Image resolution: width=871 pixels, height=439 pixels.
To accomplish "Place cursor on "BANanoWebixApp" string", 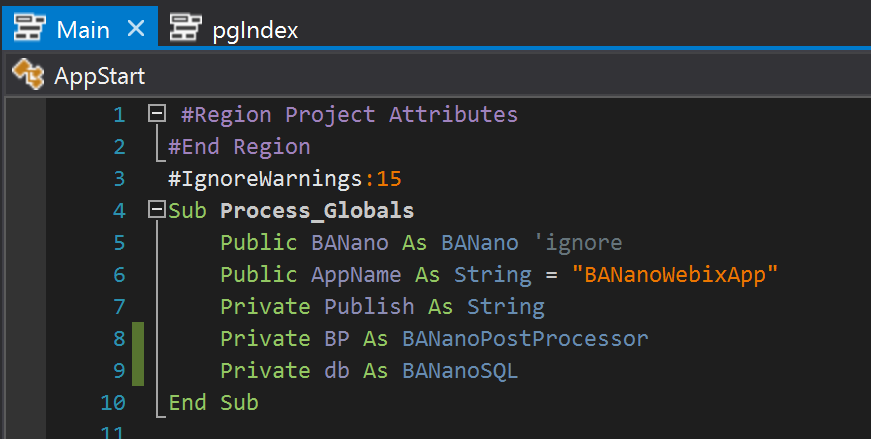I will coord(675,275).
